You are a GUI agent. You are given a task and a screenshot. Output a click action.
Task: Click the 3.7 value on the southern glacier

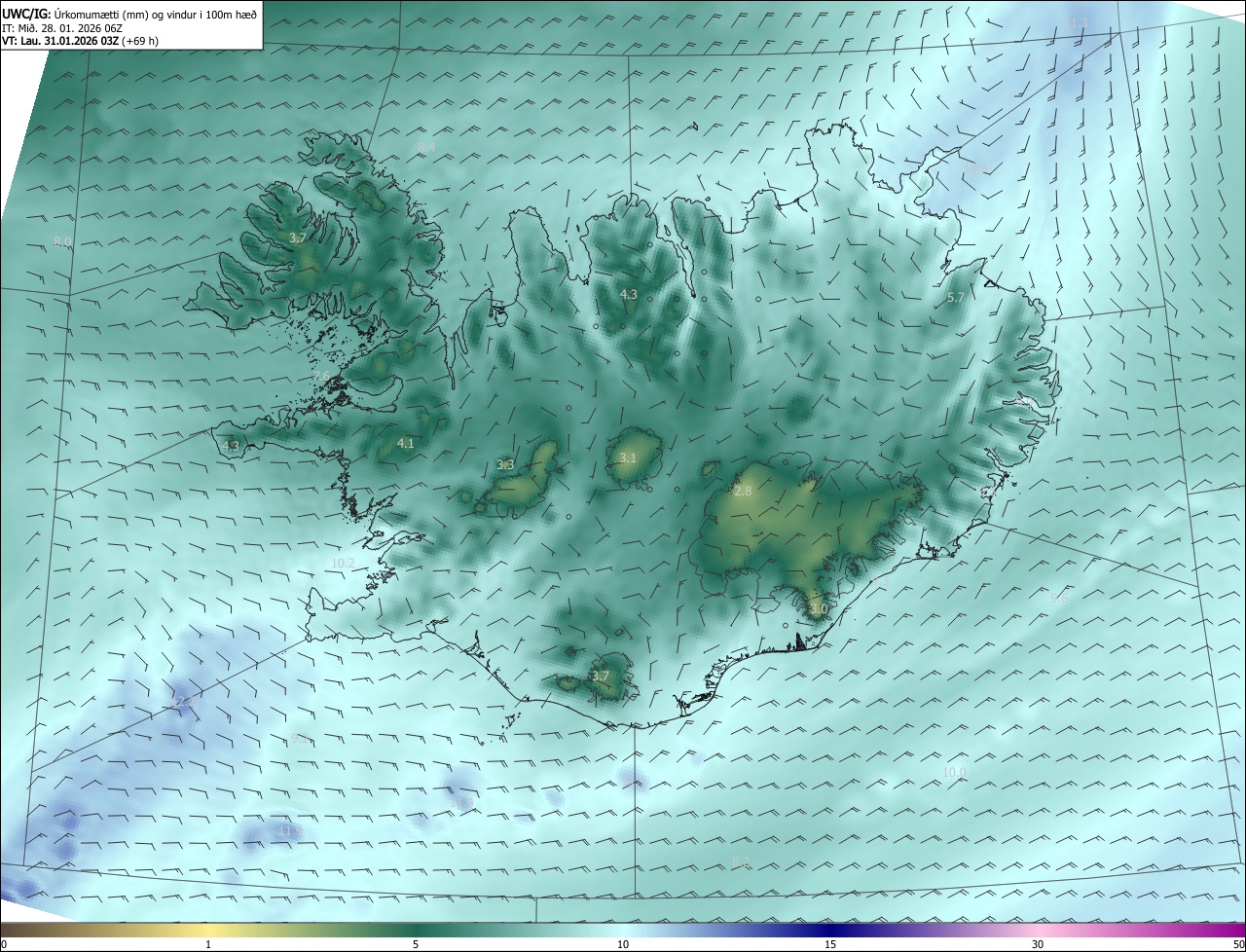pyautogui.click(x=600, y=676)
